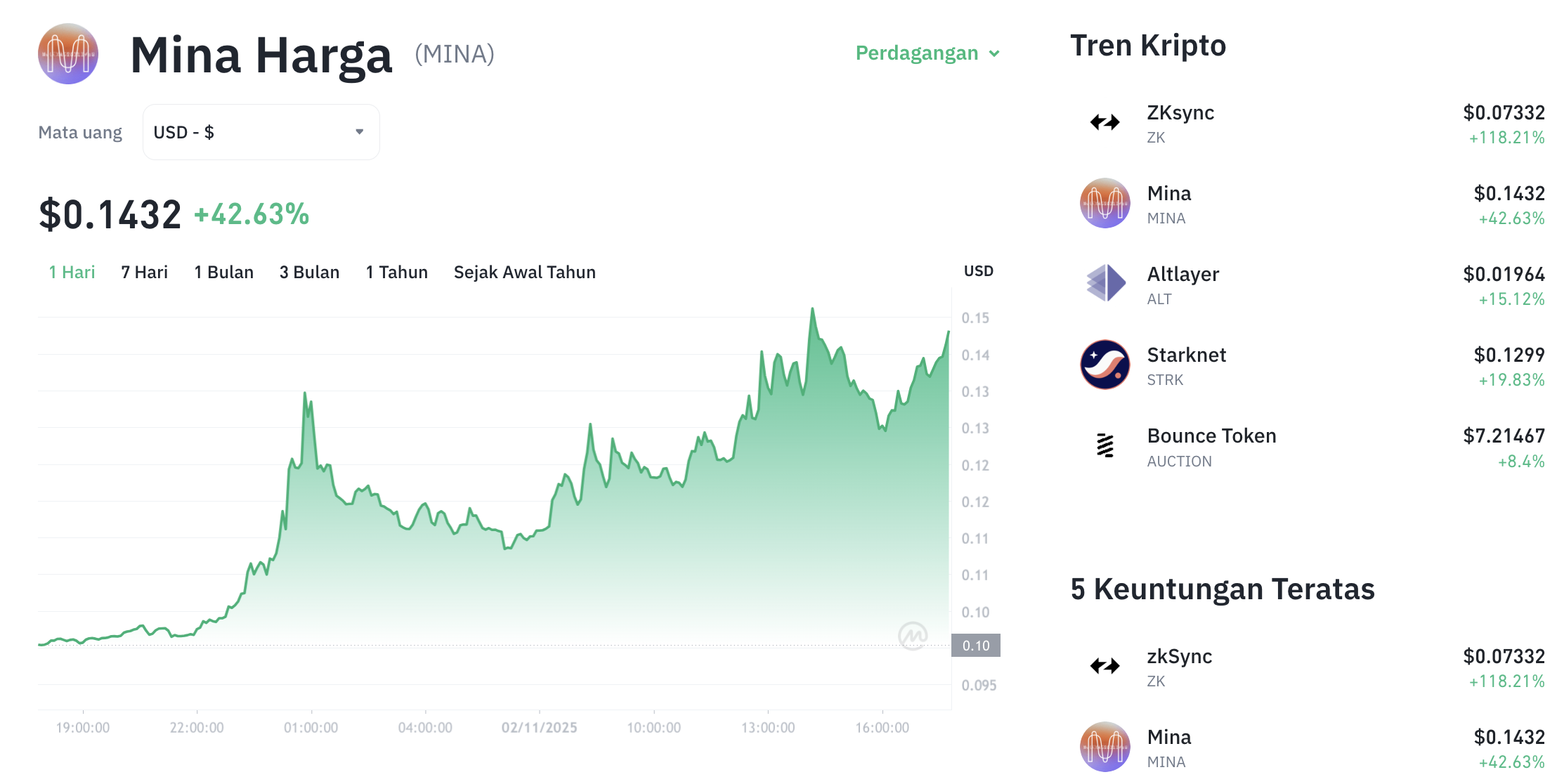This screenshot has width=1557, height=784.
Task: Select the Mina icon under Tren Kripto
Action: point(1105,202)
